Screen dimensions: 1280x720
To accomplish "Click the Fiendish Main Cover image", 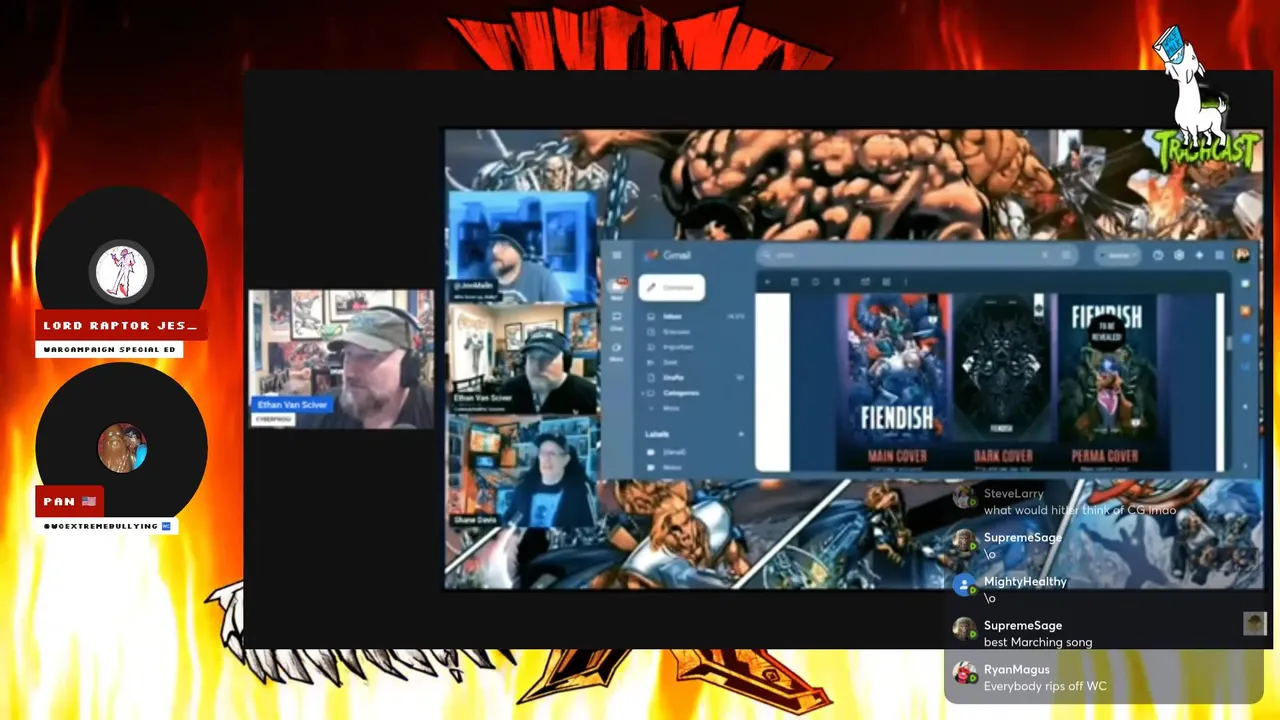I will pyautogui.click(x=895, y=368).
